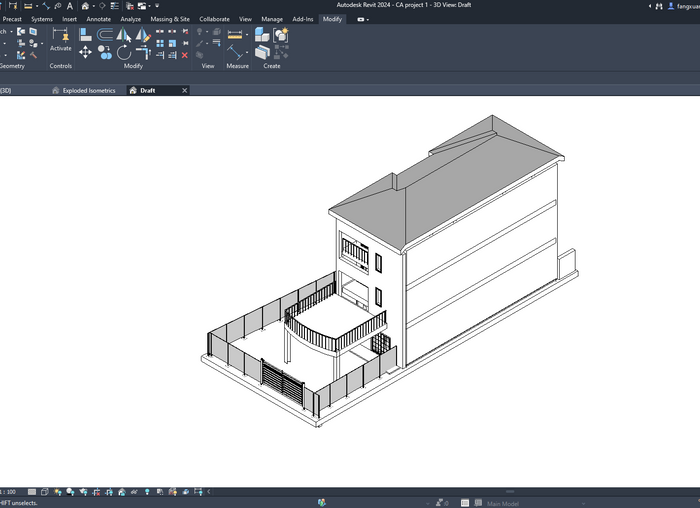Screen dimensions: 700x508
Task: Click Split with Gap tool
Action: [172, 32]
